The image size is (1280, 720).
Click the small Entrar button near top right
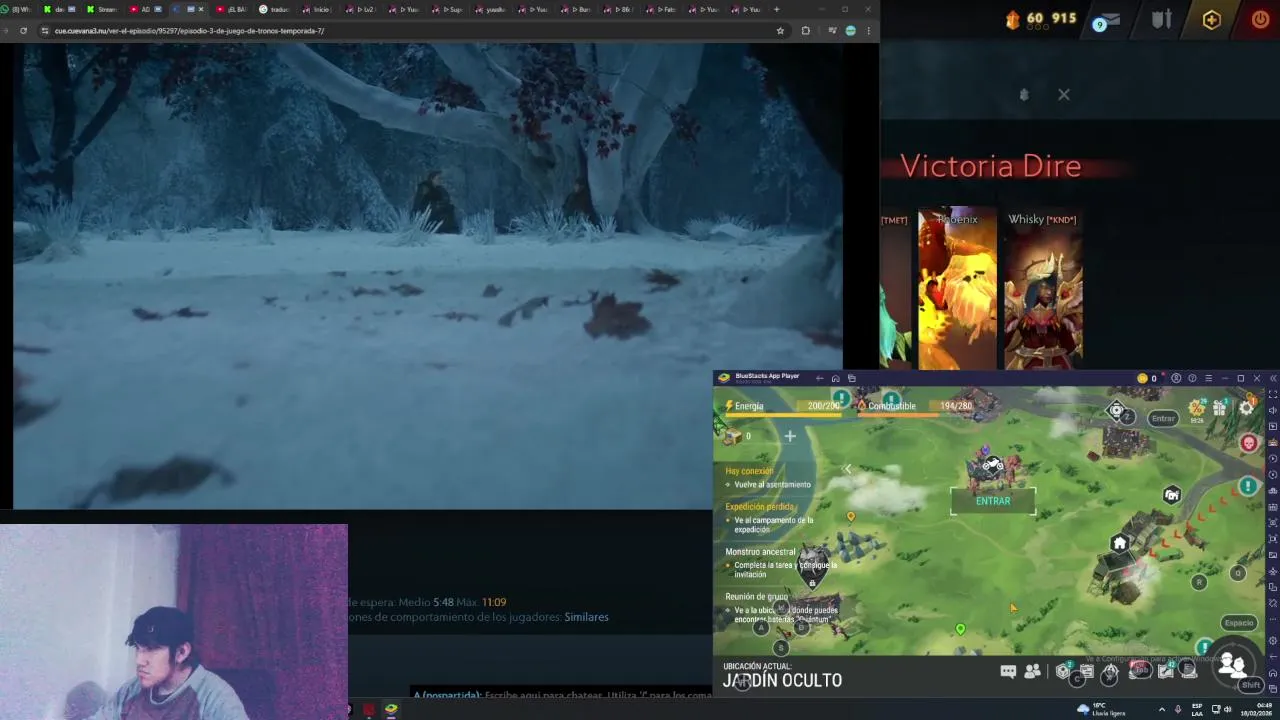pyautogui.click(x=1162, y=419)
